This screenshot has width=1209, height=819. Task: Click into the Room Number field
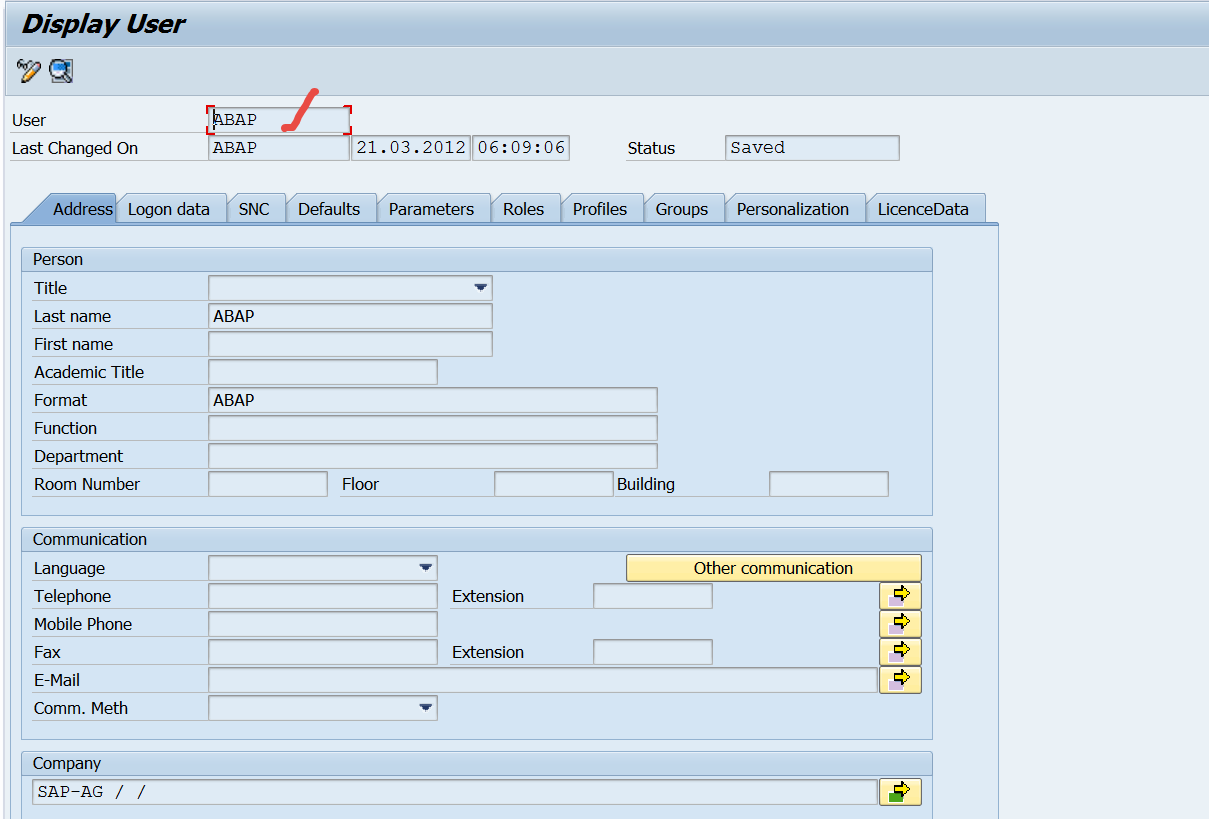click(267, 483)
